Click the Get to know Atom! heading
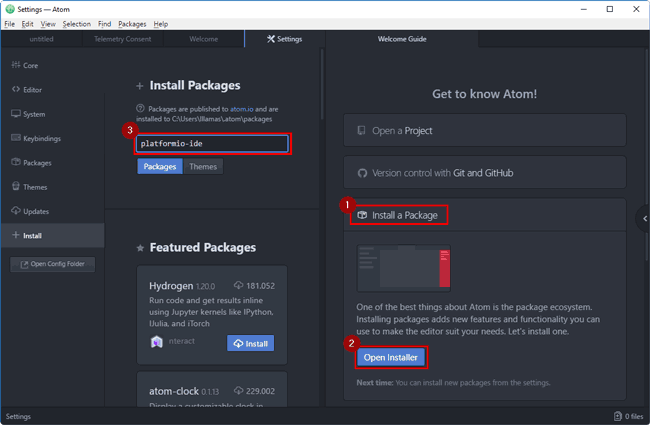Image resolution: width=650 pixels, height=425 pixels. click(485, 94)
